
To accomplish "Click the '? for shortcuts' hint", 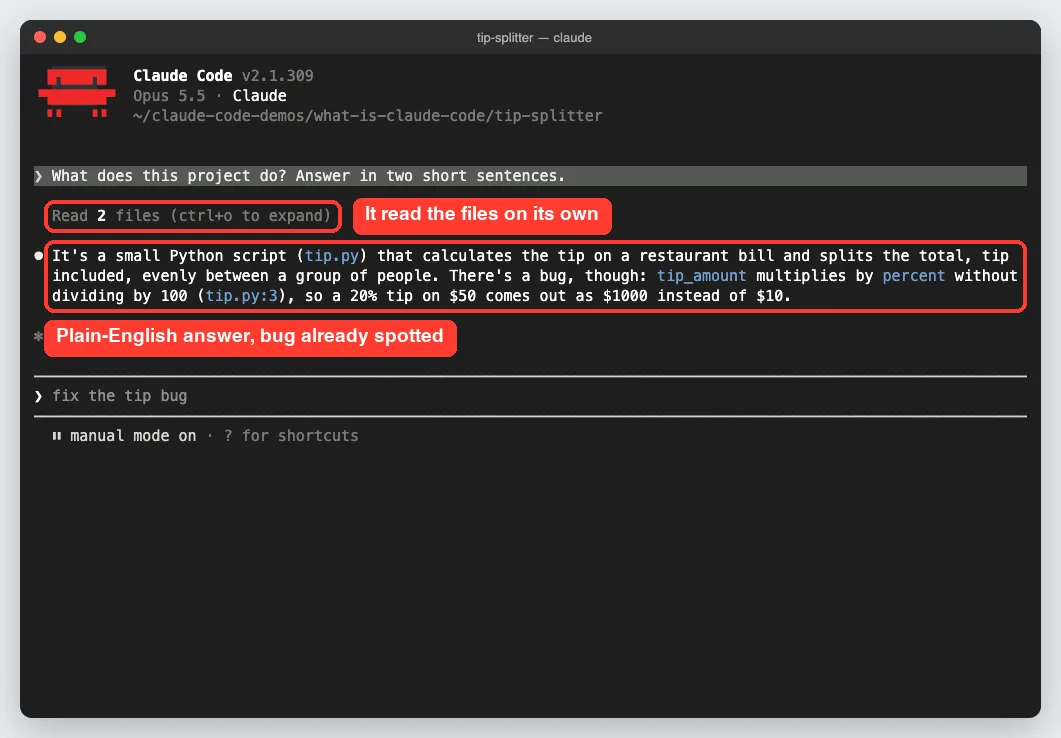I will pos(291,436).
